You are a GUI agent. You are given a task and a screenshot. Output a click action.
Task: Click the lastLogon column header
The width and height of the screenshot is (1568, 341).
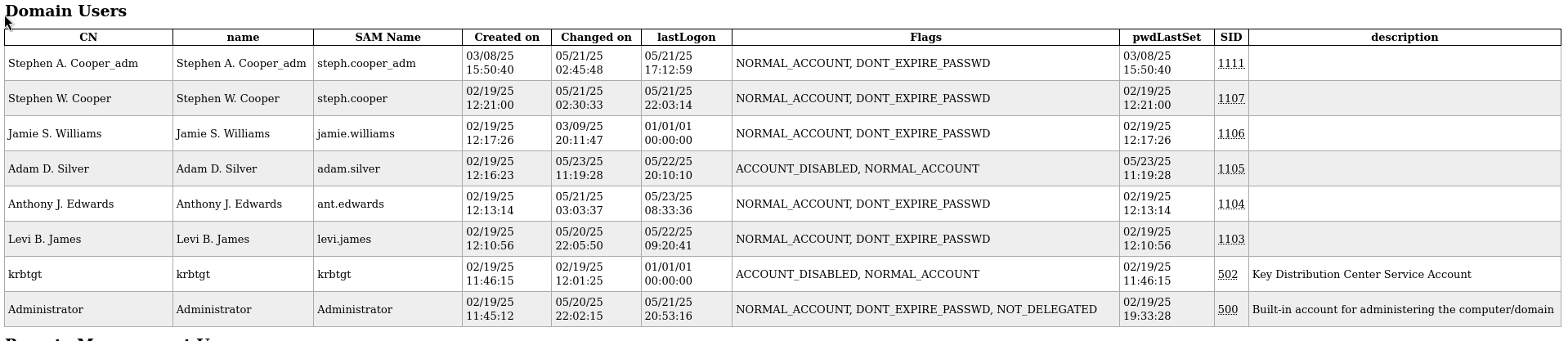click(686, 38)
